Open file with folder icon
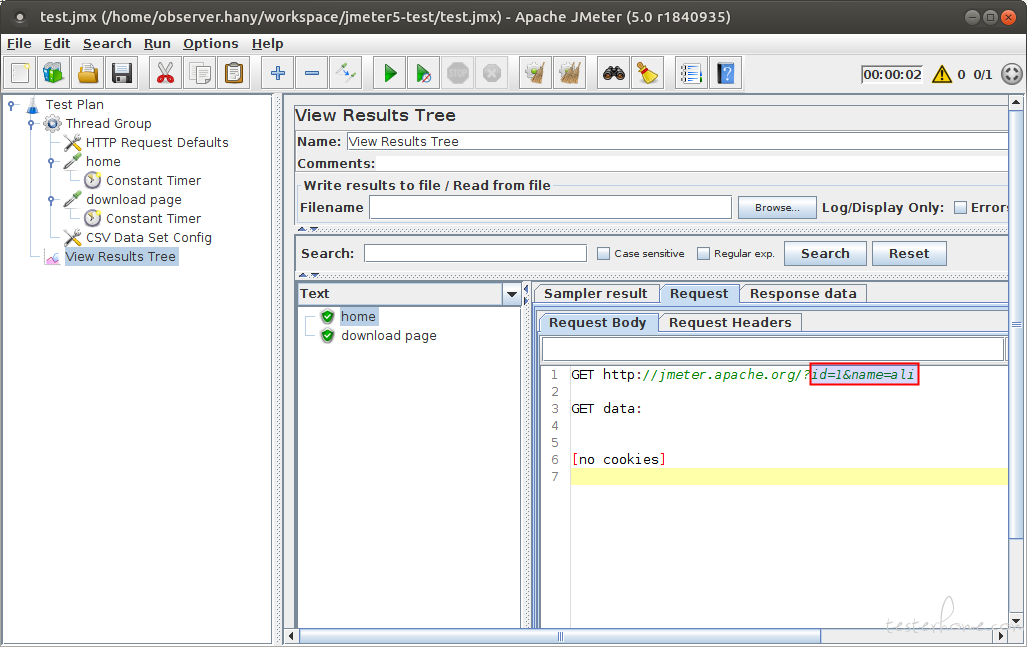The width and height of the screenshot is (1027, 647). [88, 73]
